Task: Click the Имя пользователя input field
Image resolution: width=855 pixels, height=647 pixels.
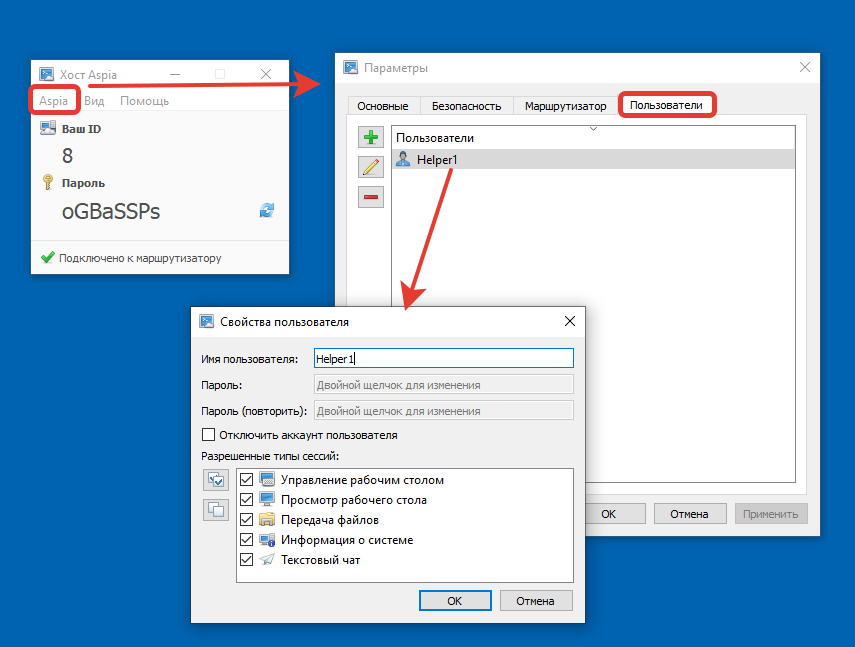Action: (443, 358)
